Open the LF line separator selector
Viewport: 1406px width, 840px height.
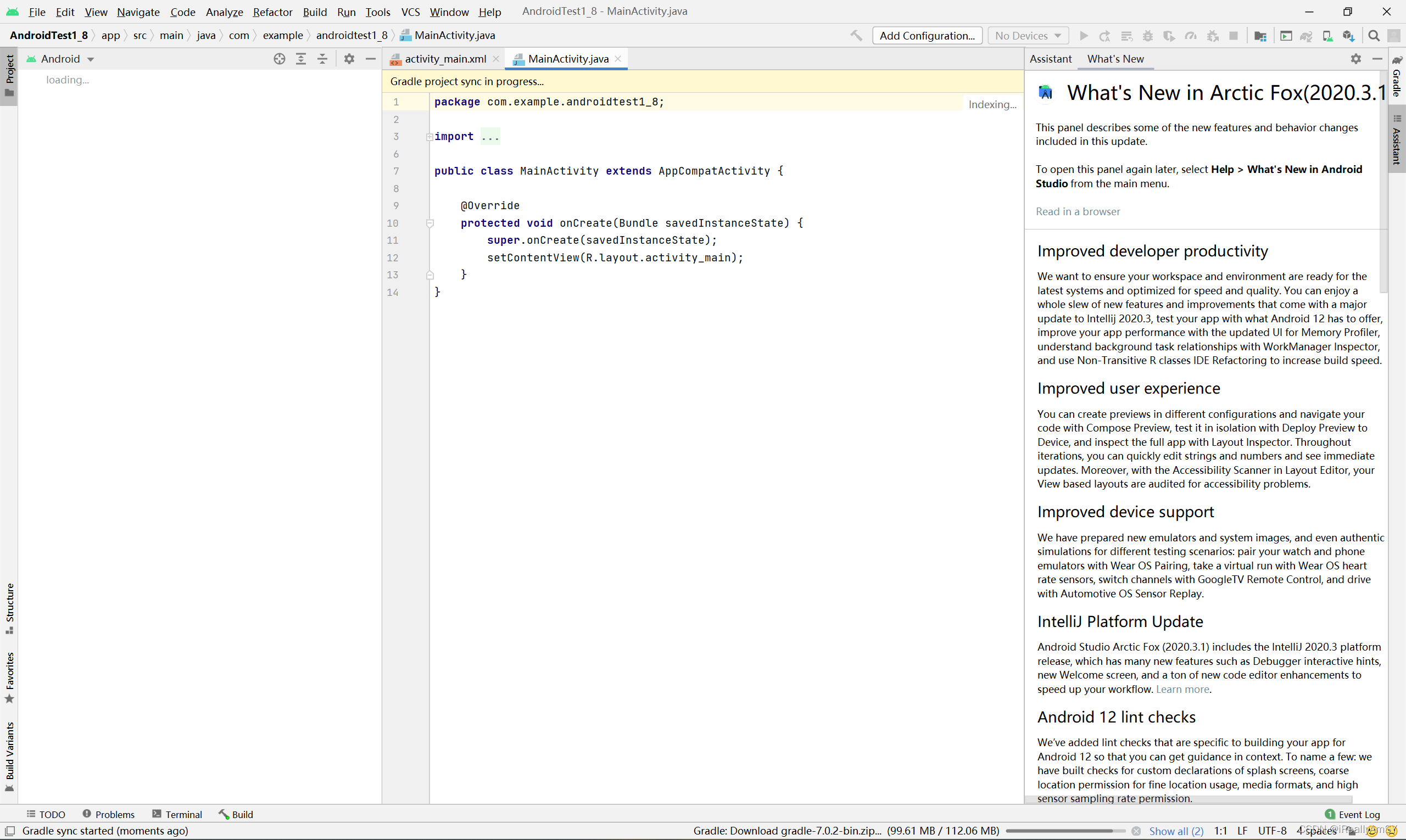tap(1242, 831)
